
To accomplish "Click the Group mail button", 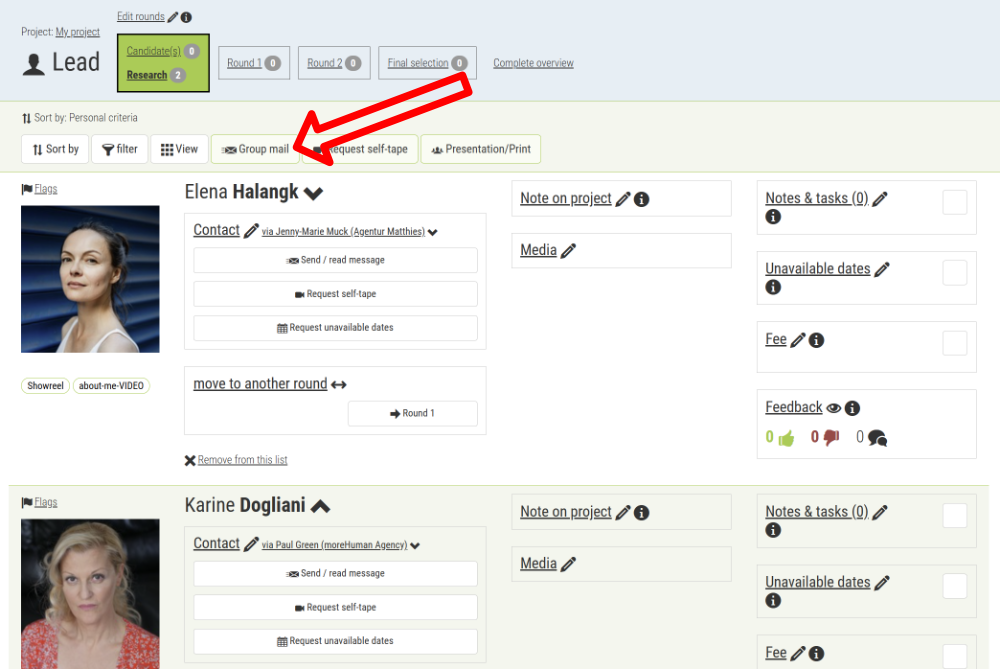I will pos(255,149).
